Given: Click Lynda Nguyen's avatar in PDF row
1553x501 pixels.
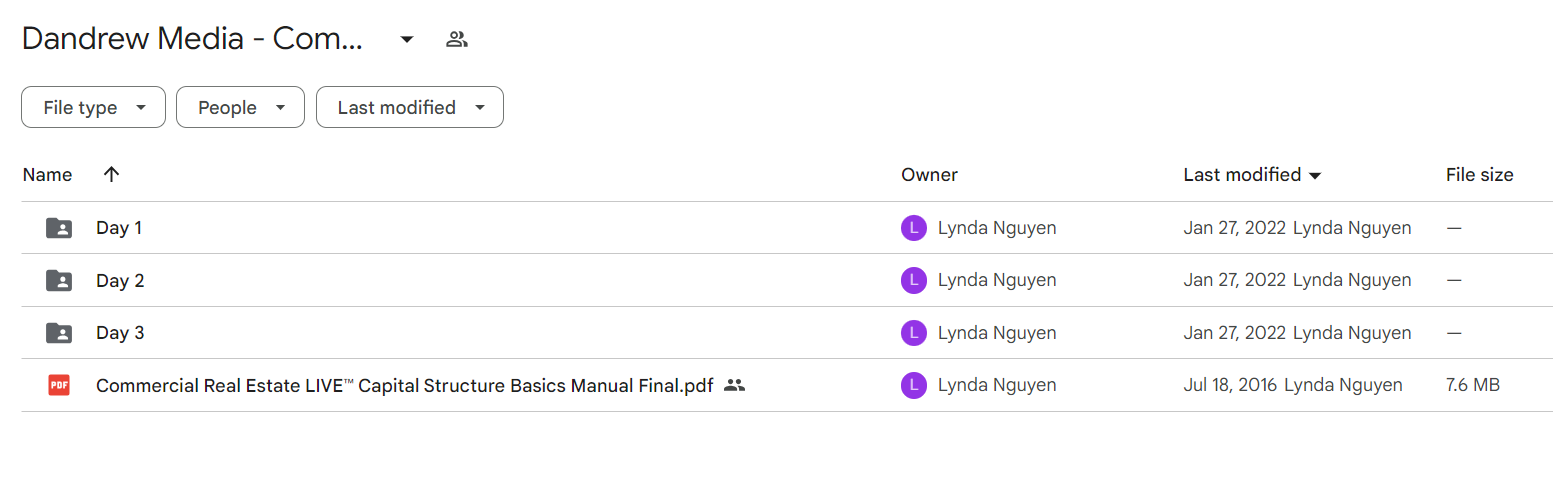Looking at the screenshot, I should [913, 385].
